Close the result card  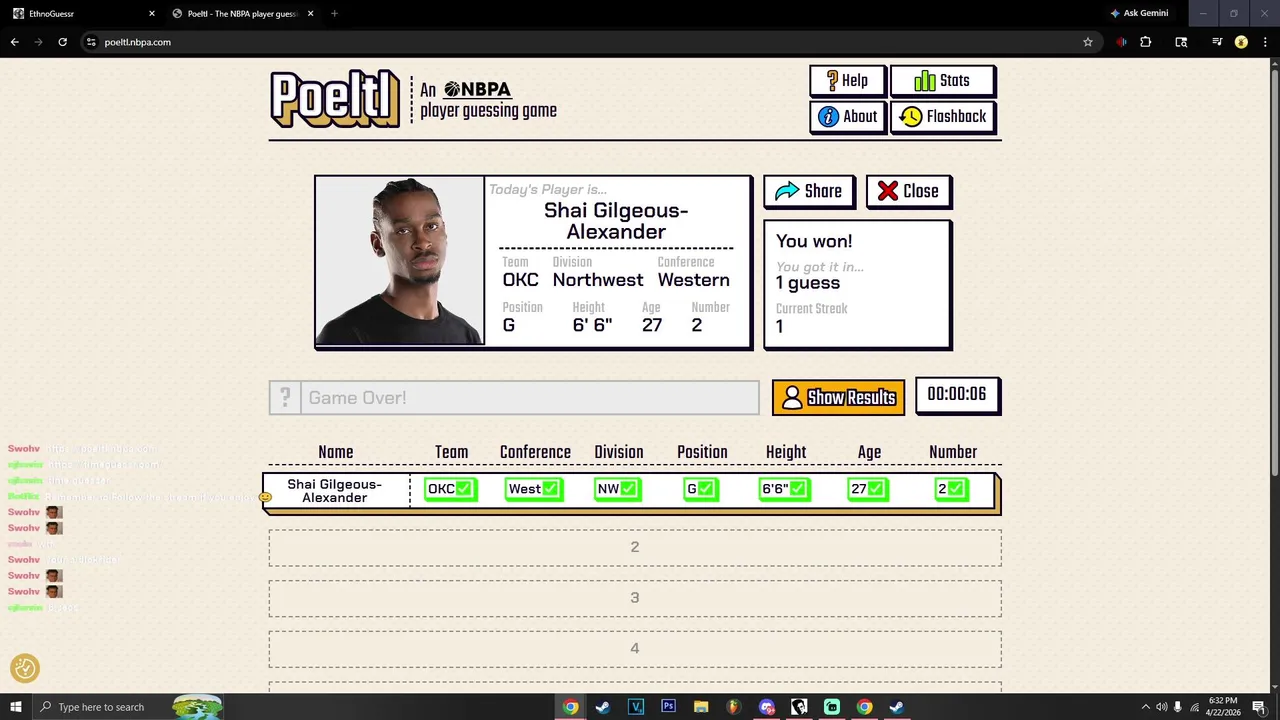(x=908, y=191)
